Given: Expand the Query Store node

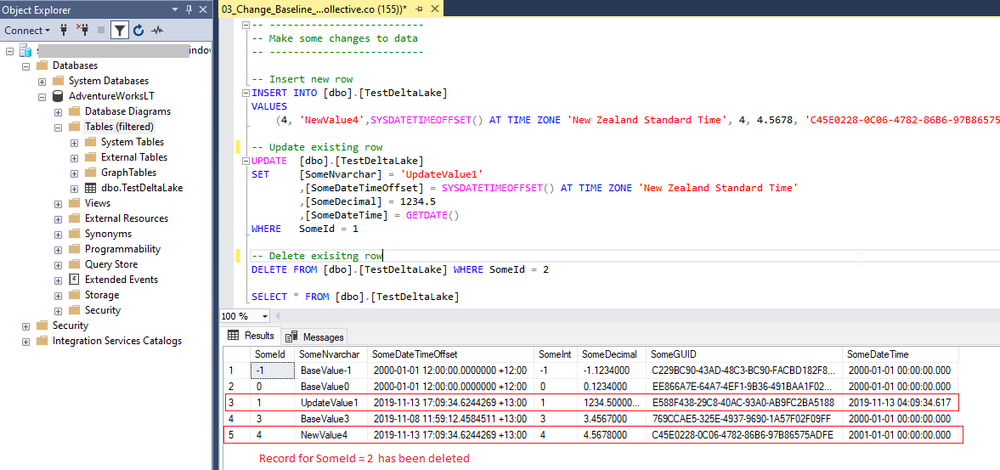Looking at the screenshot, I should coord(58,265).
